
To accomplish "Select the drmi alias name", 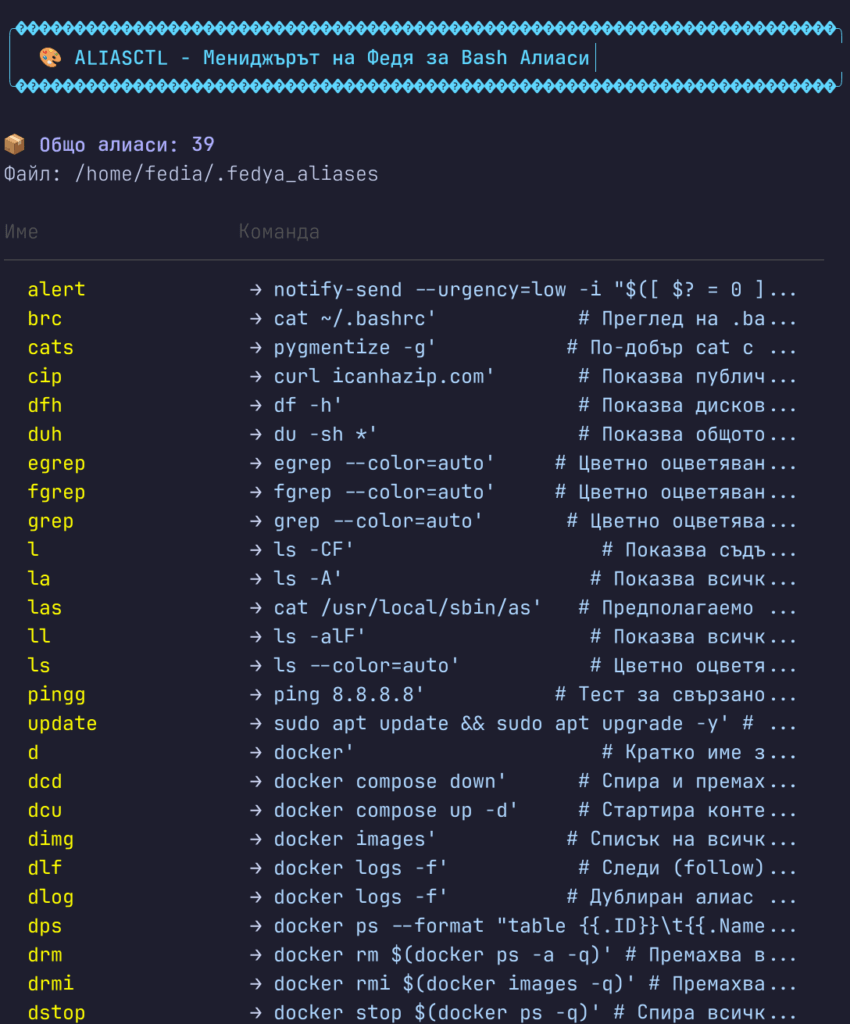I will click(x=50, y=984).
